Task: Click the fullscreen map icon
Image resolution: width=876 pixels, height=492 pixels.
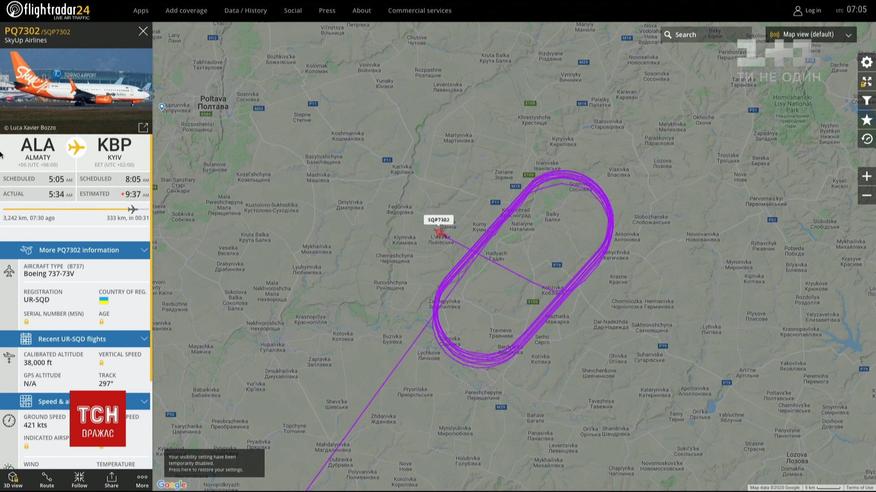Action: click(867, 82)
